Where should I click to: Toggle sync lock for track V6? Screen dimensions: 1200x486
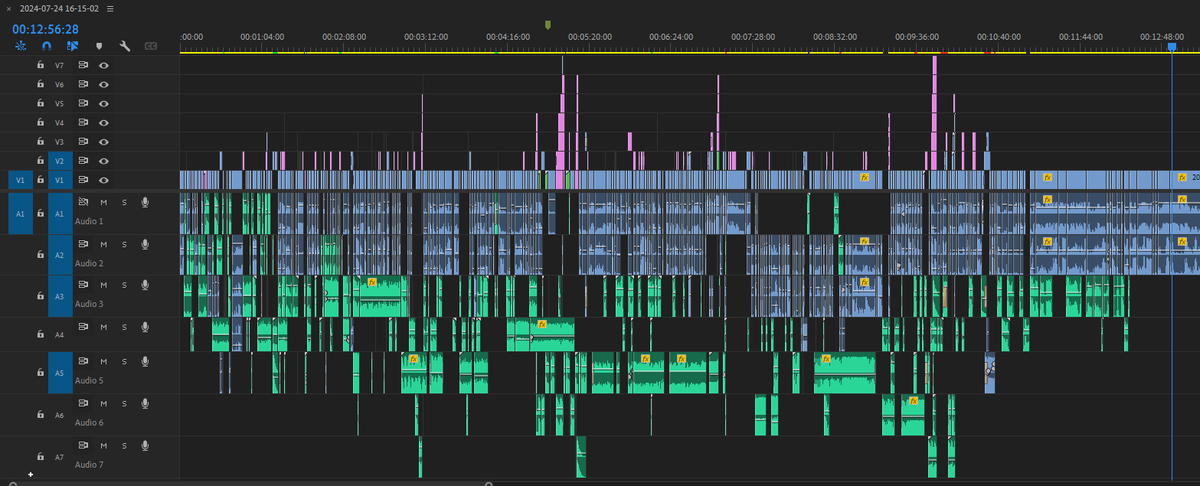84,84
